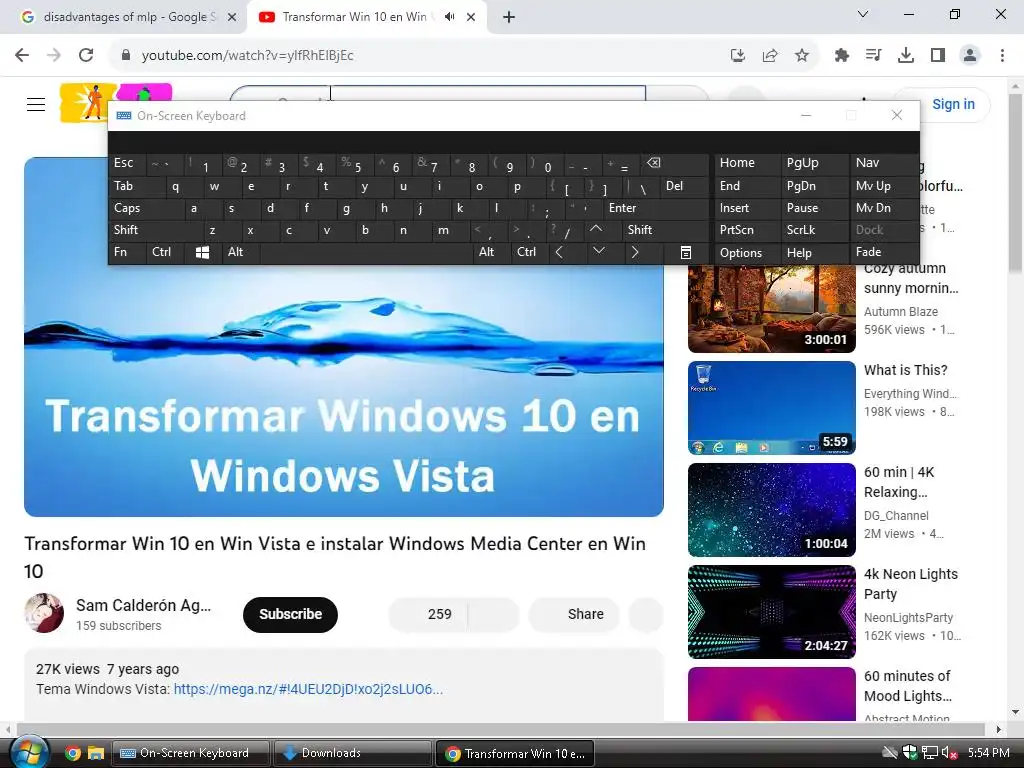Open the tab search chevron
Viewport: 1024px width, 768px height.
[863, 14]
